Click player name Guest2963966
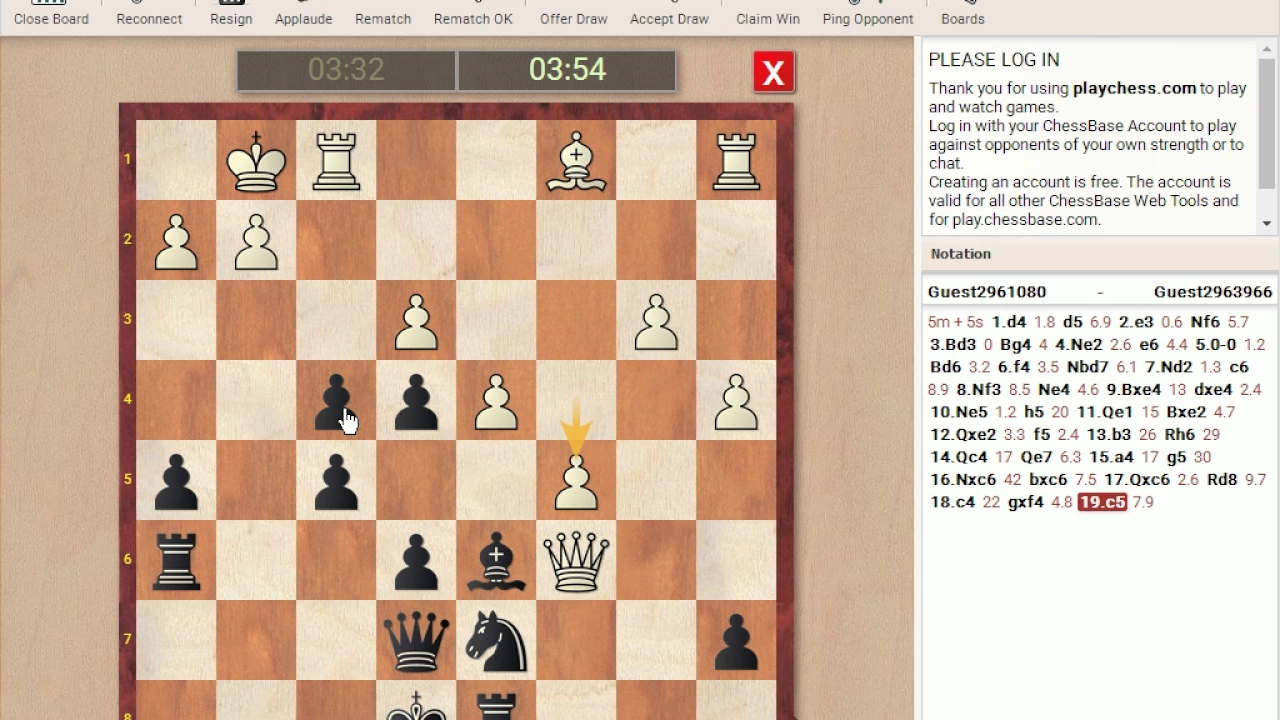1280x720 pixels. [1213, 292]
